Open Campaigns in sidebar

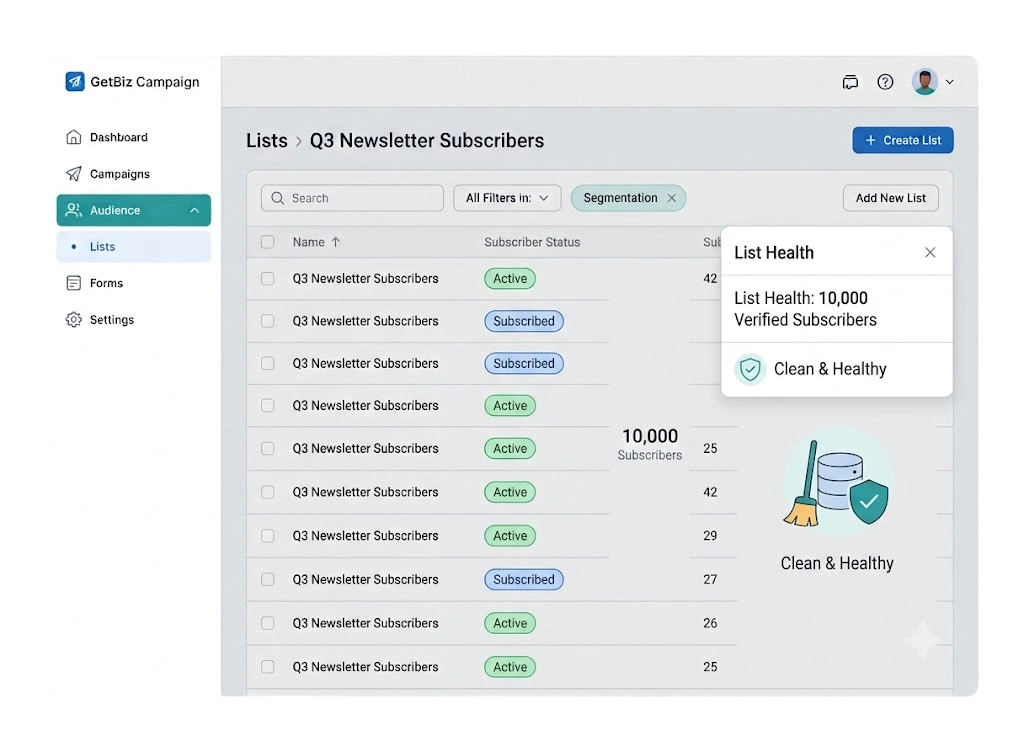pyautogui.click(x=120, y=174)
